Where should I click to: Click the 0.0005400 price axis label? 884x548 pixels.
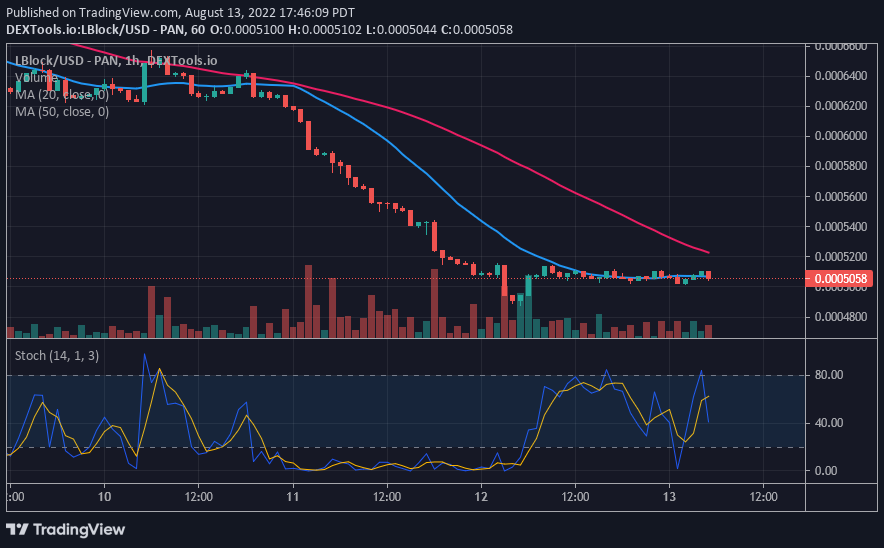tap(841, 227)
